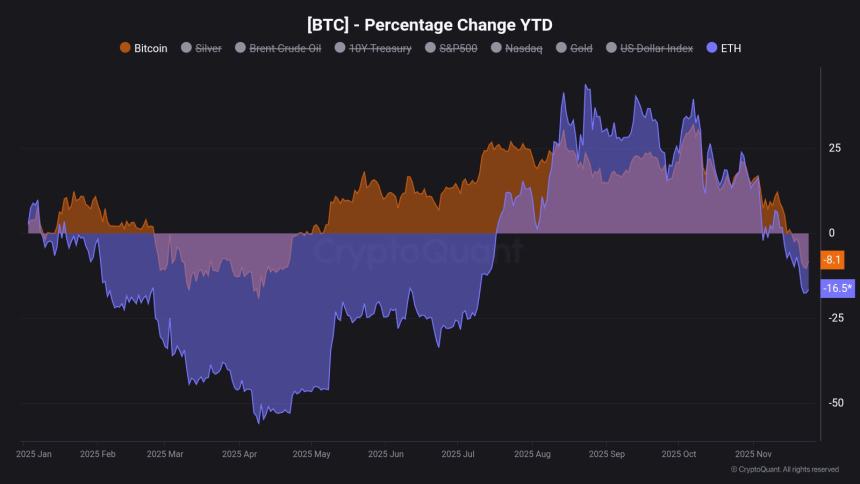This screenshot has width=860, height=484.
Task: Hide the ETH series
Action: 731,48
